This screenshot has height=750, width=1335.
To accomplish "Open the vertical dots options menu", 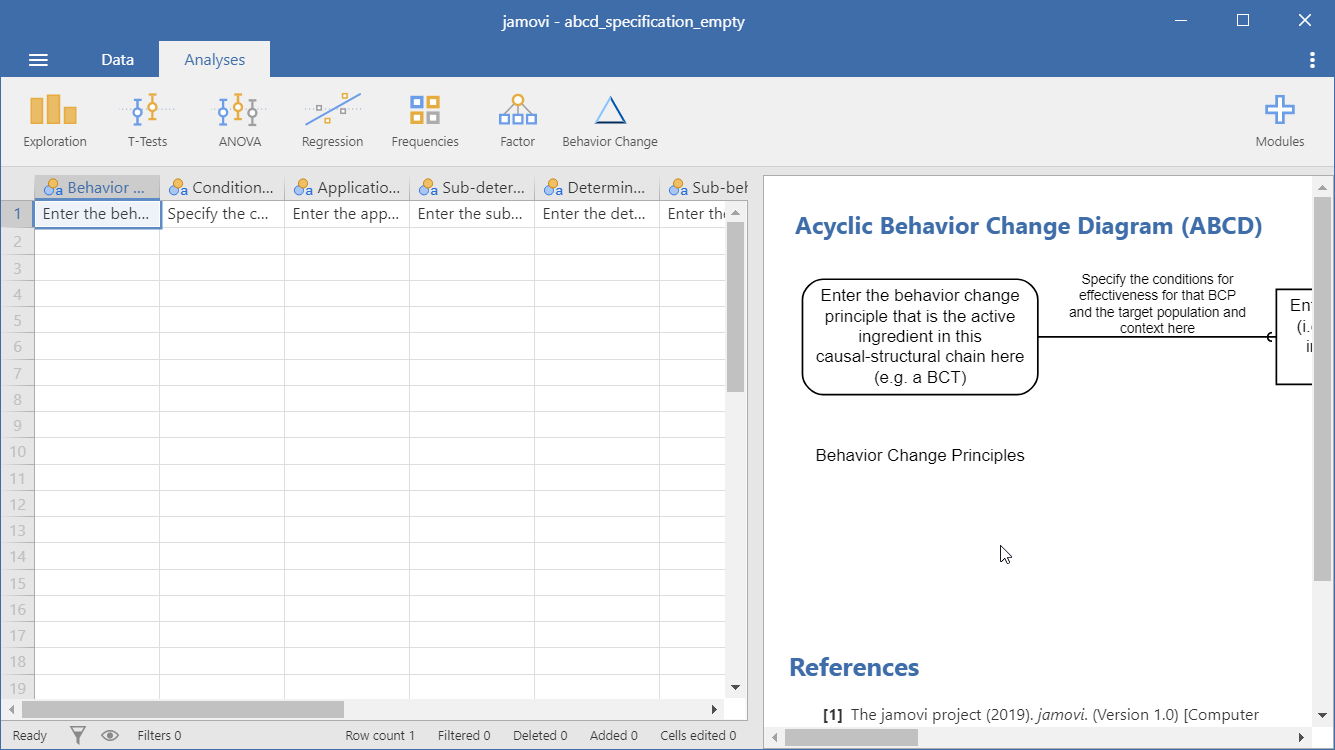I will click(x=1312, y=60).
